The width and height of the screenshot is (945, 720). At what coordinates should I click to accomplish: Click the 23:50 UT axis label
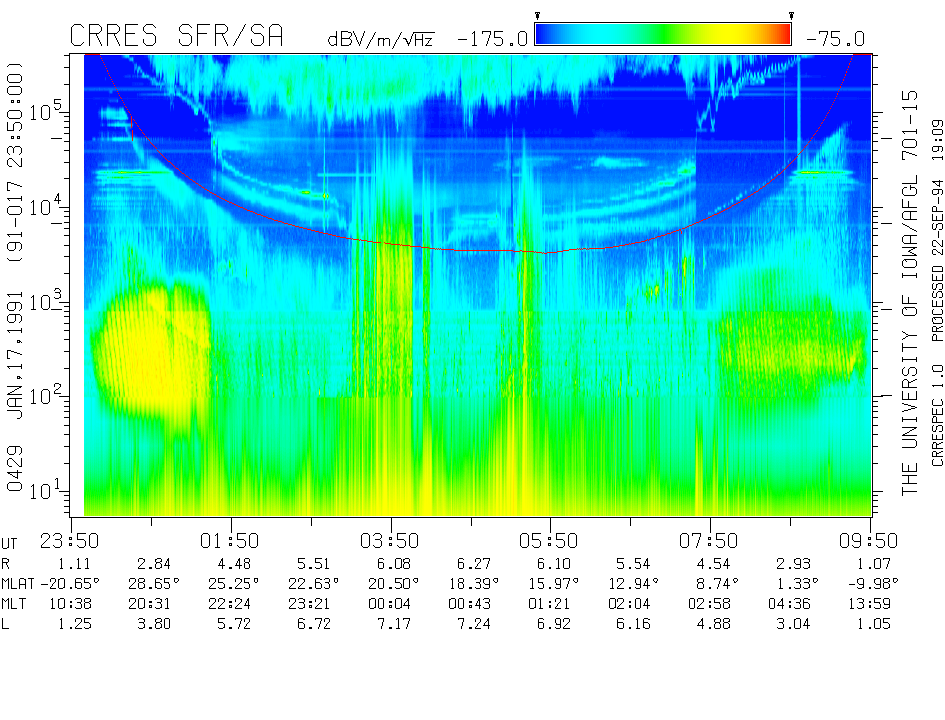[x=69, y=541]
